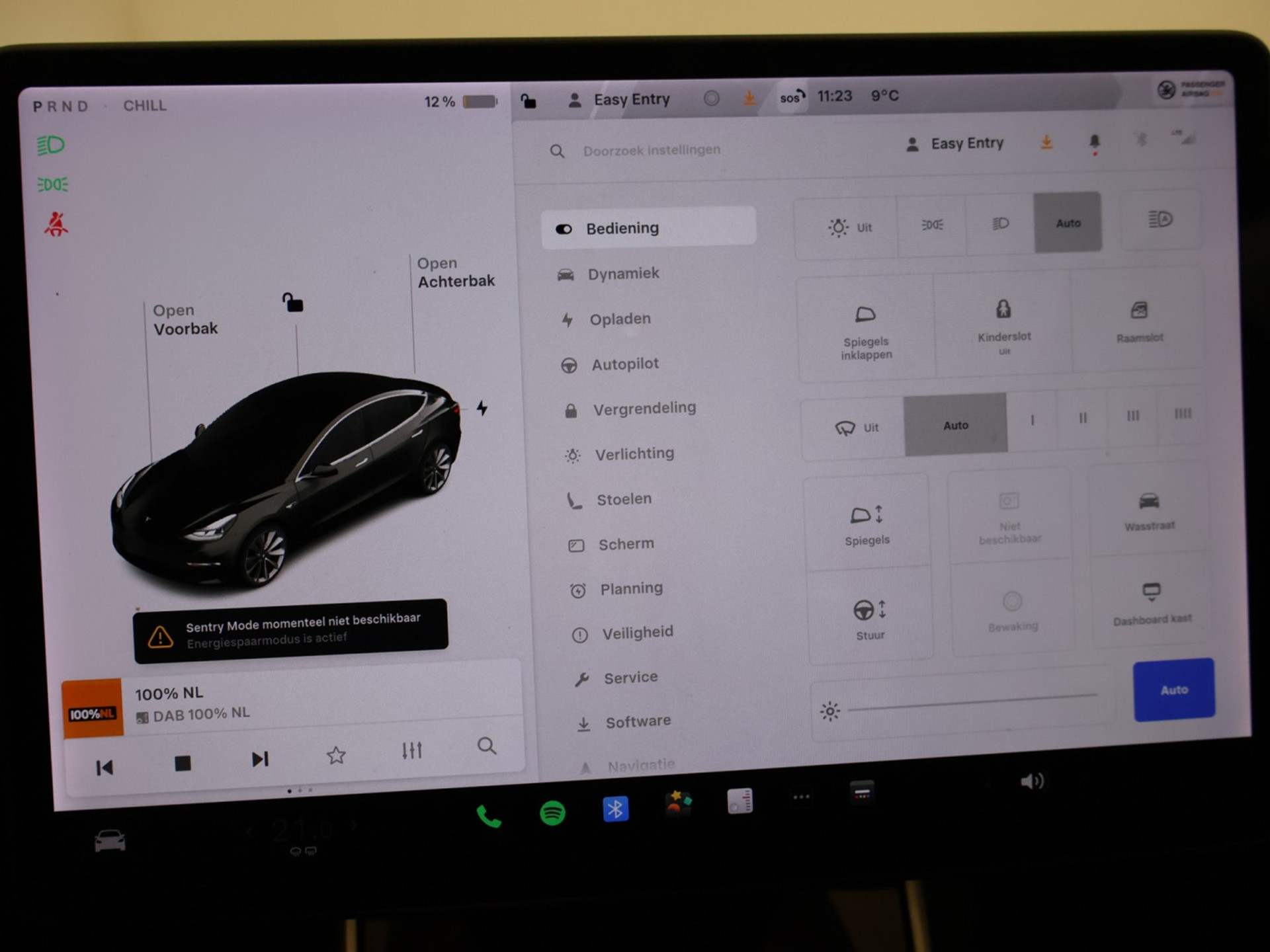Tap the green phone icon

(489, 817)
